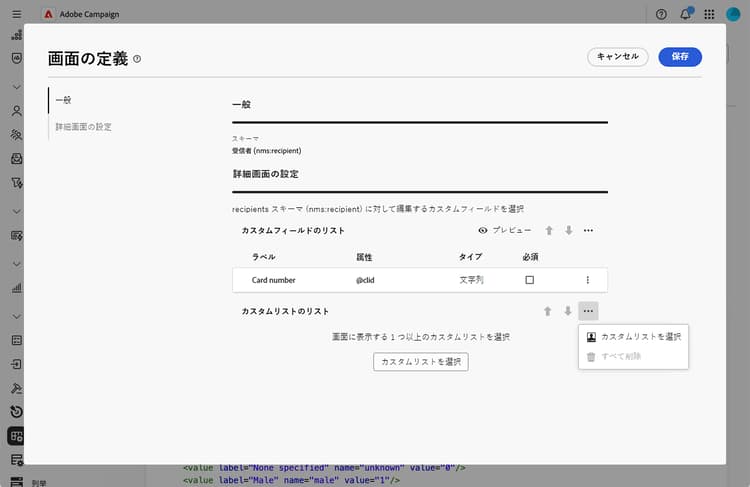This screenshot has height=487, width=750.
Task: Select the 詳細画面の設定 section tab
Action: click(x=83, y=127)
